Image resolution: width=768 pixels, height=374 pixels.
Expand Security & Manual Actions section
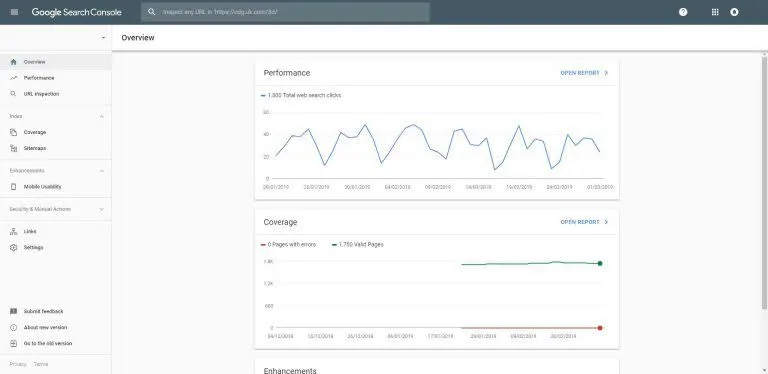102,209
